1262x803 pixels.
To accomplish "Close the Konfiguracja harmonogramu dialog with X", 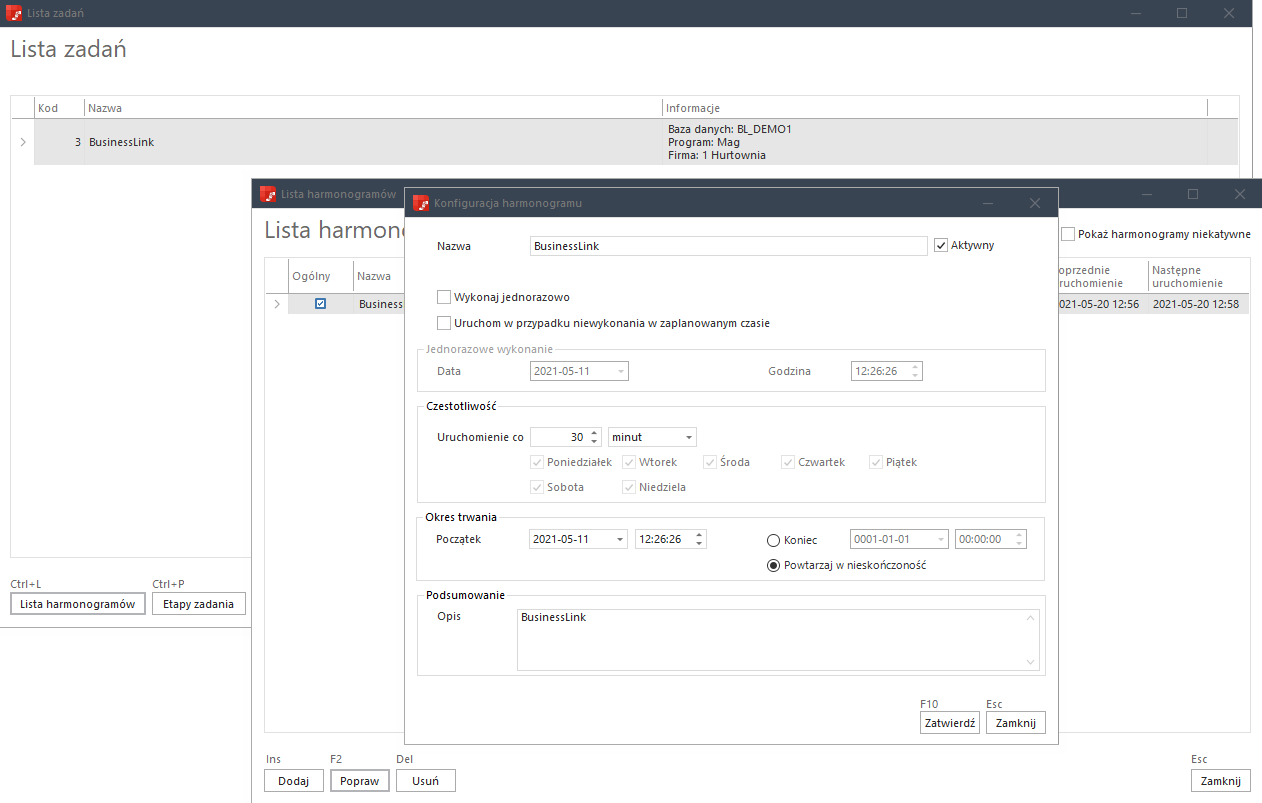I will (1035, 203).
